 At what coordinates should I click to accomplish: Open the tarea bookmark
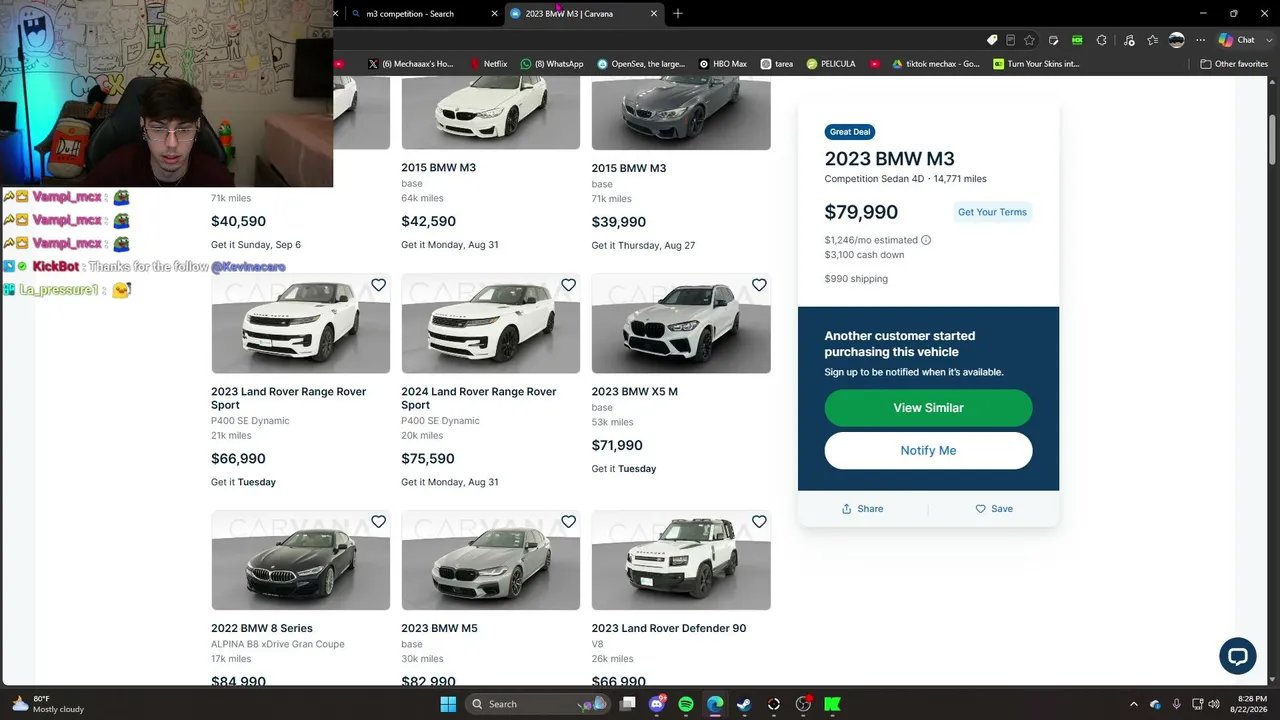pyautogui.click(x=777, y=64)
